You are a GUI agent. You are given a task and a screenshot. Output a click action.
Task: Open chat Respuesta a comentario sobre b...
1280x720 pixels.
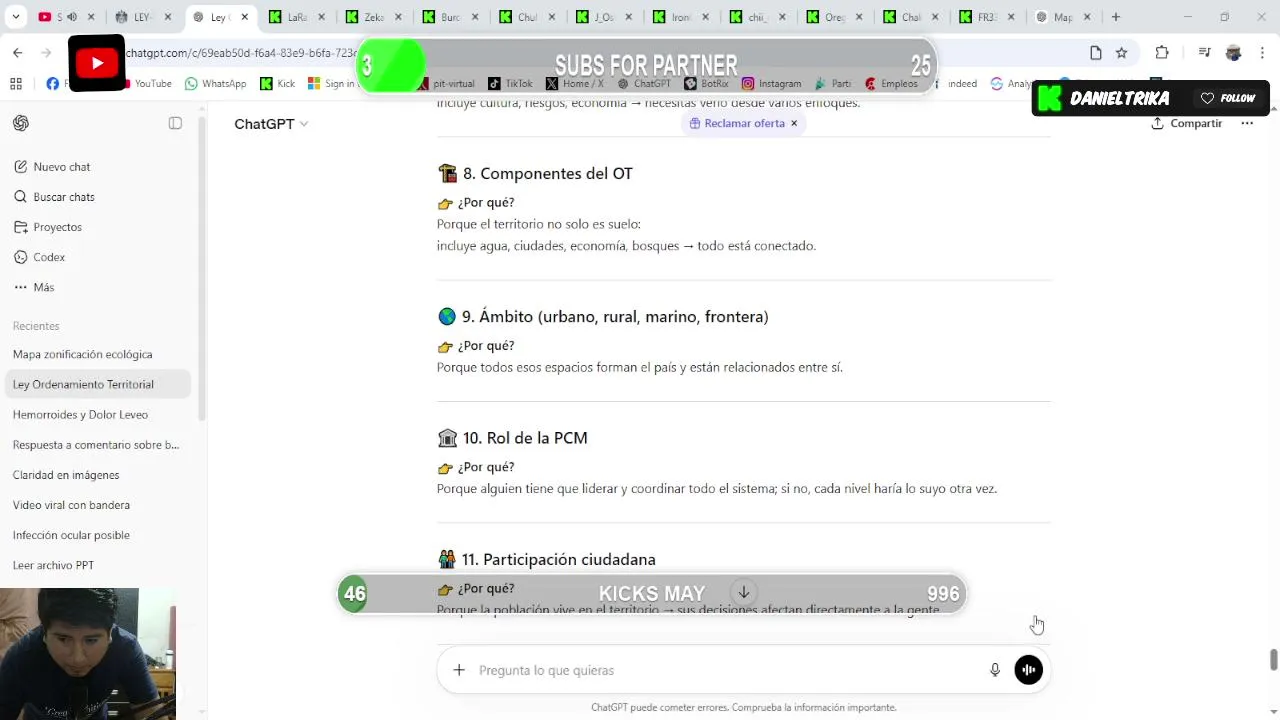pyautogui.click(x=97, y=445)
